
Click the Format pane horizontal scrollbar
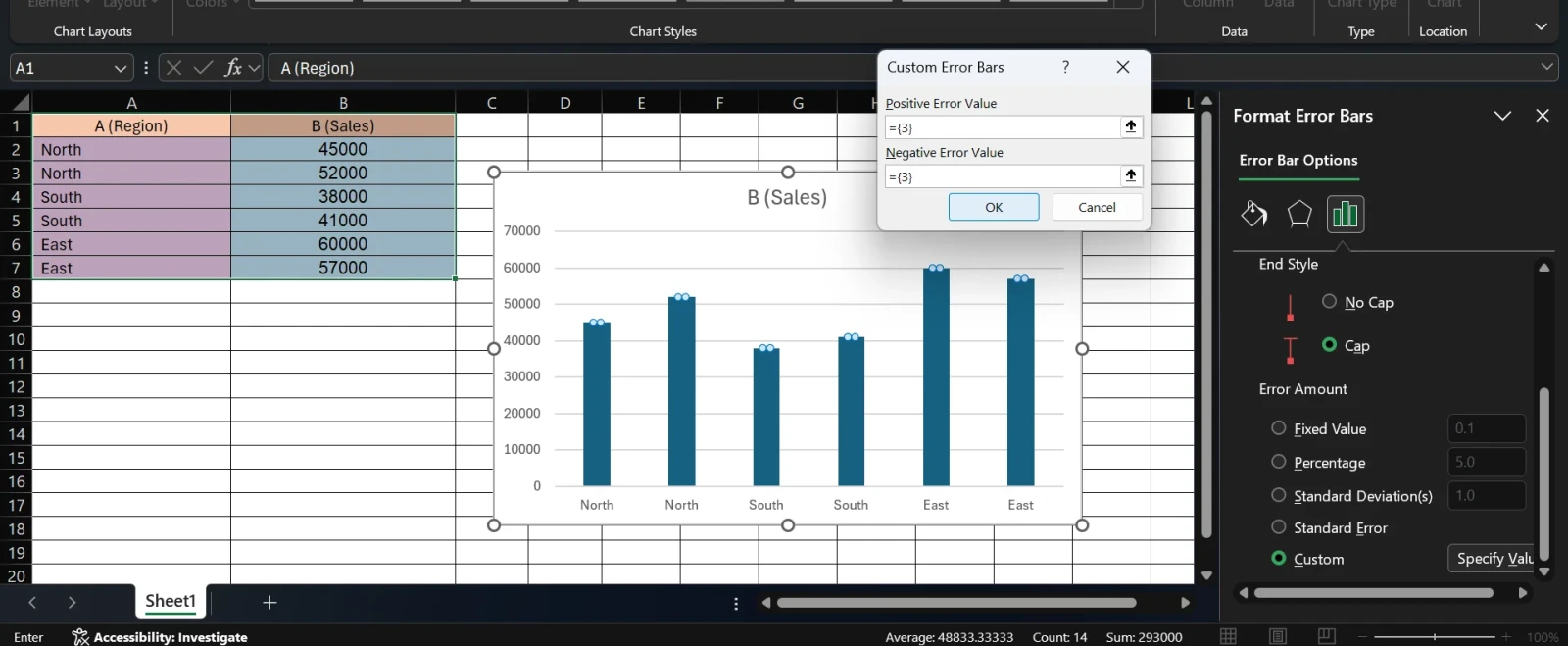(x=1374, y=592)
